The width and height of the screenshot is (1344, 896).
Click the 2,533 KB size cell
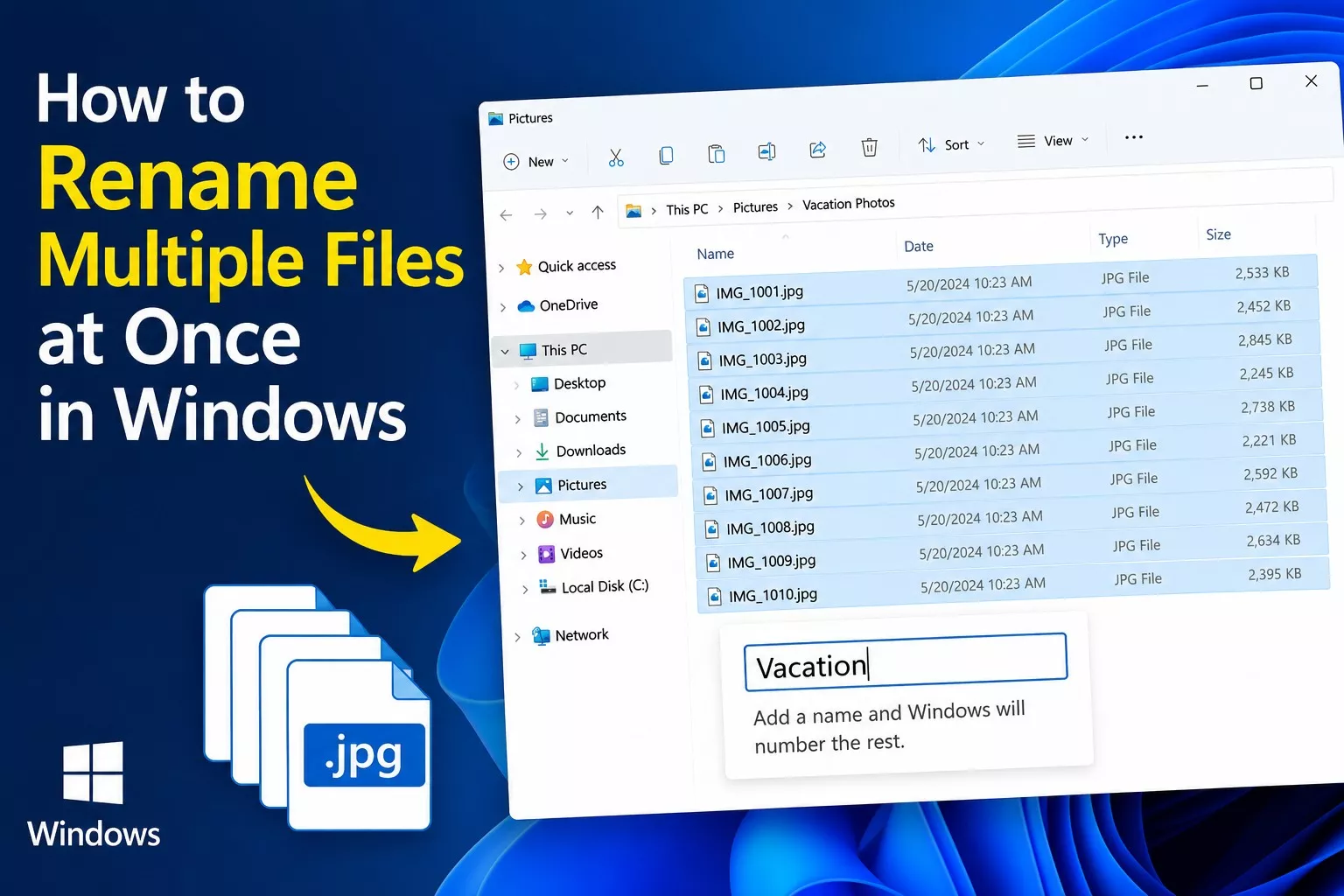tap(1262, 273)
